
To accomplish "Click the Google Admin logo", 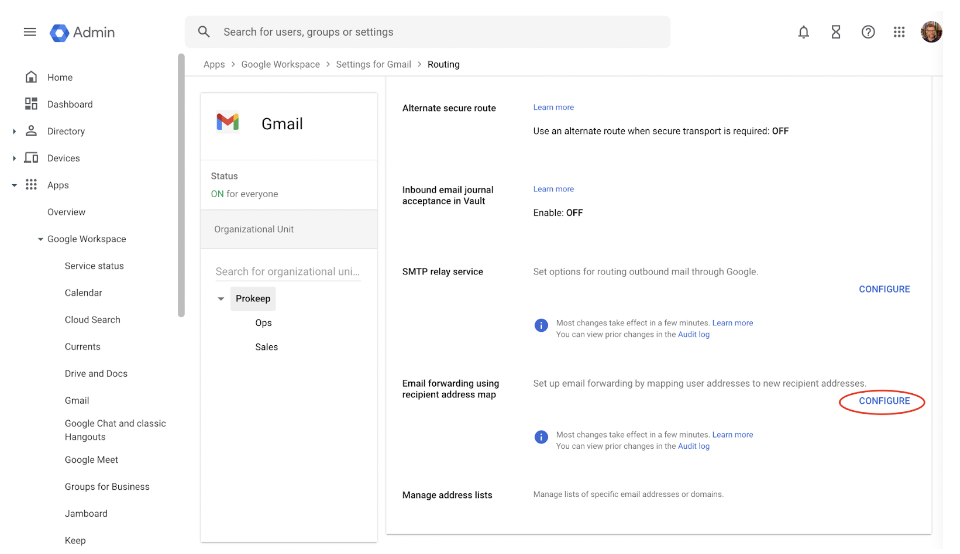I will pos(83,32).
